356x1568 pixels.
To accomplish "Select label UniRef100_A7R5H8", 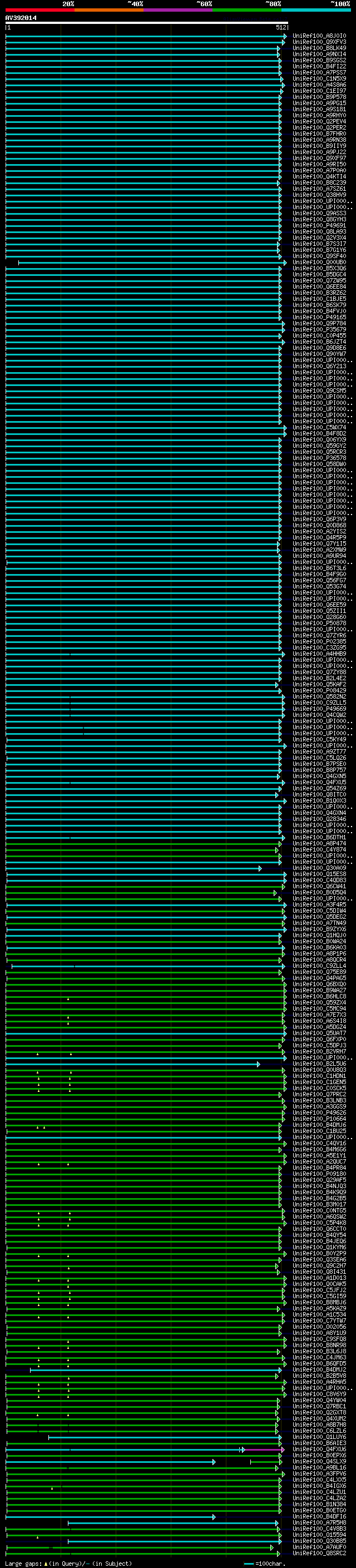I will tap(319, 1522).
